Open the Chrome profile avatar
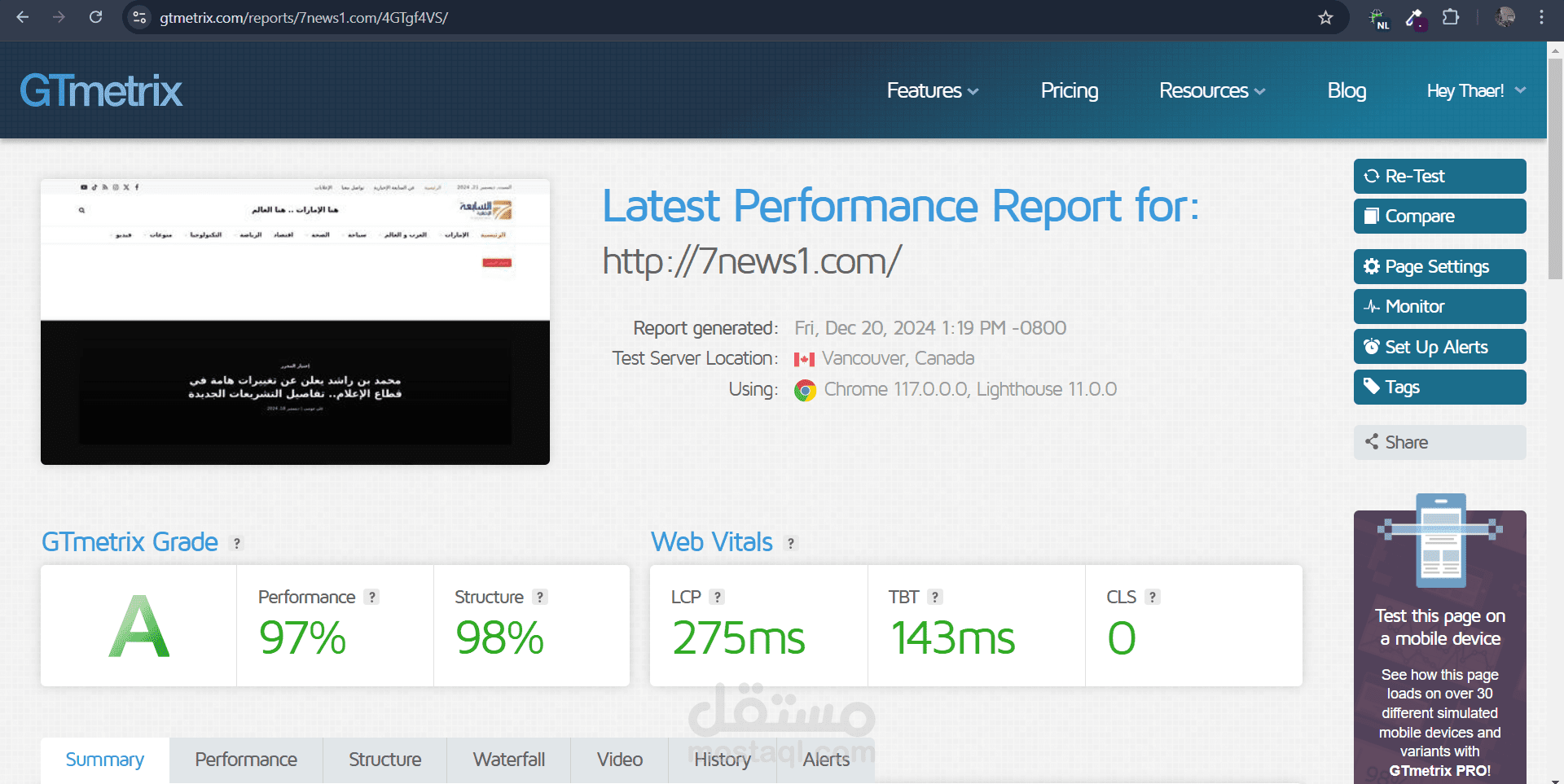 pyautogui.click(x=1505, y=17)
